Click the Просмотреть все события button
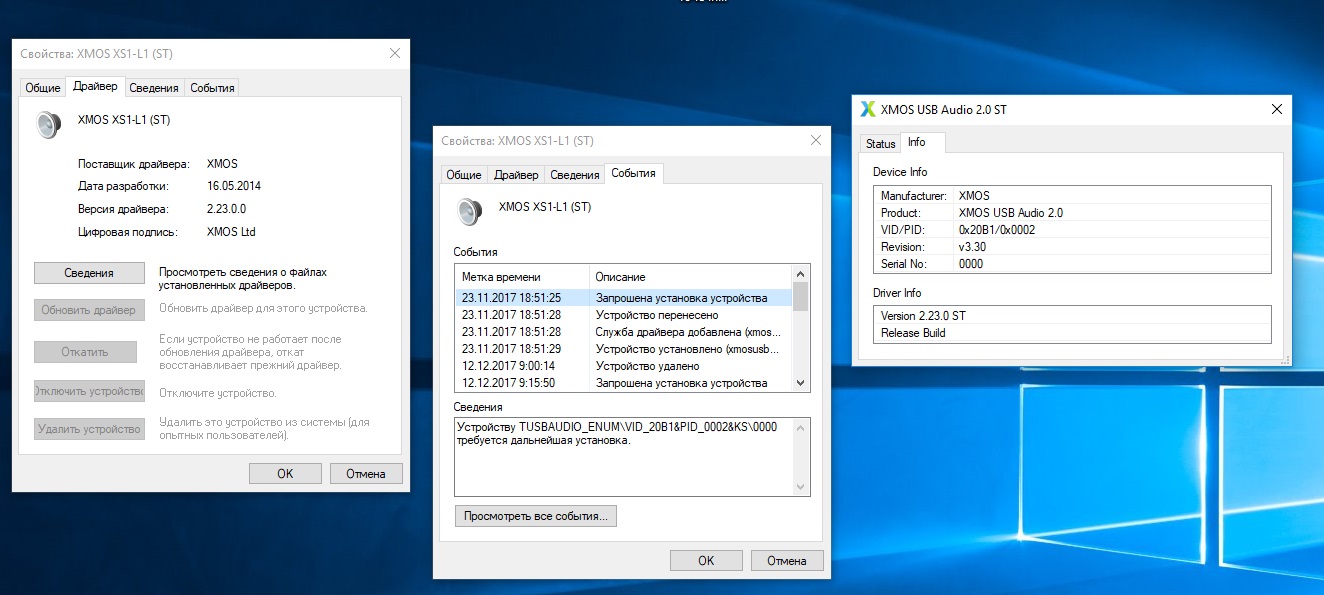Screen dimensions: 1324x595 point(536,516)
